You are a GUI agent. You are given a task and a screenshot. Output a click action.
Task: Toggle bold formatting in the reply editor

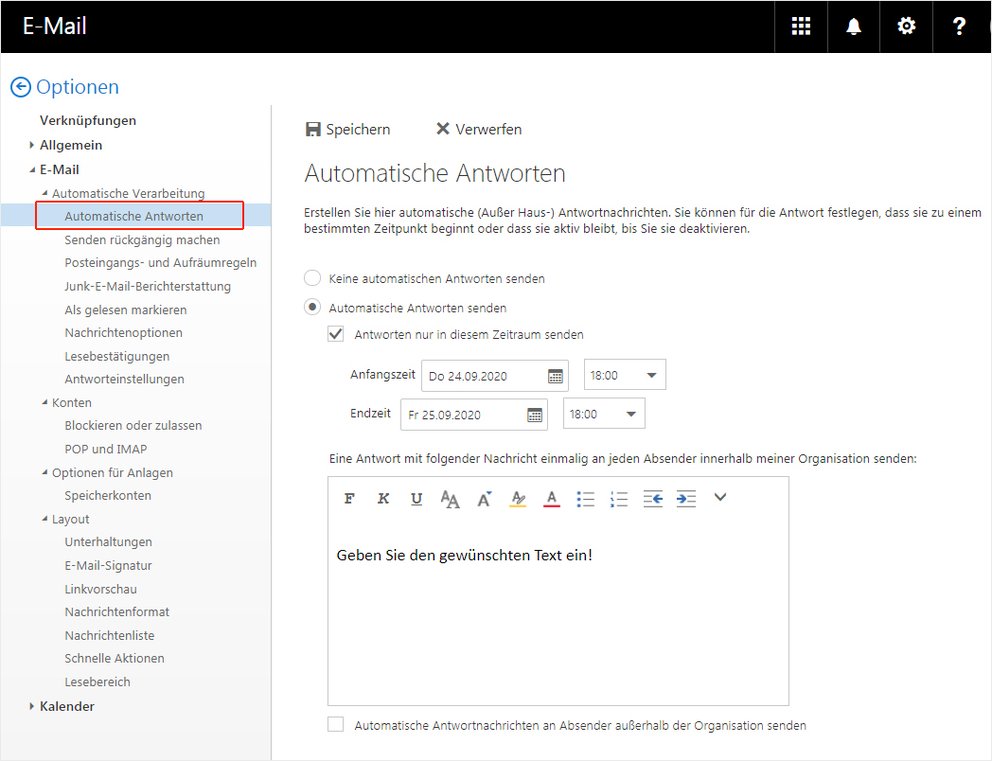[x=348, y=498]
